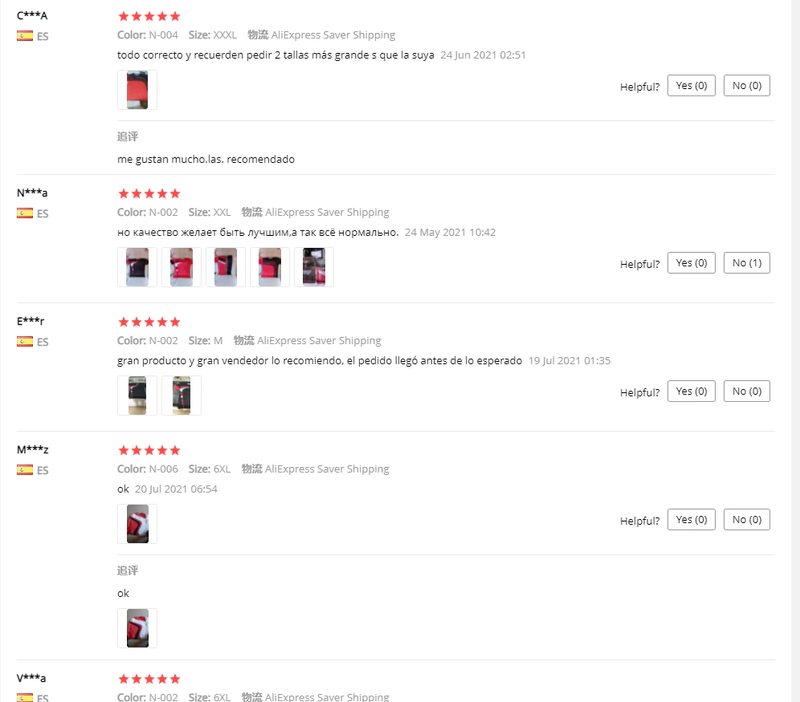Screen dimensions: 800x702
Task: Click Spain flag icon beside N***a
Action: [25, 213]
